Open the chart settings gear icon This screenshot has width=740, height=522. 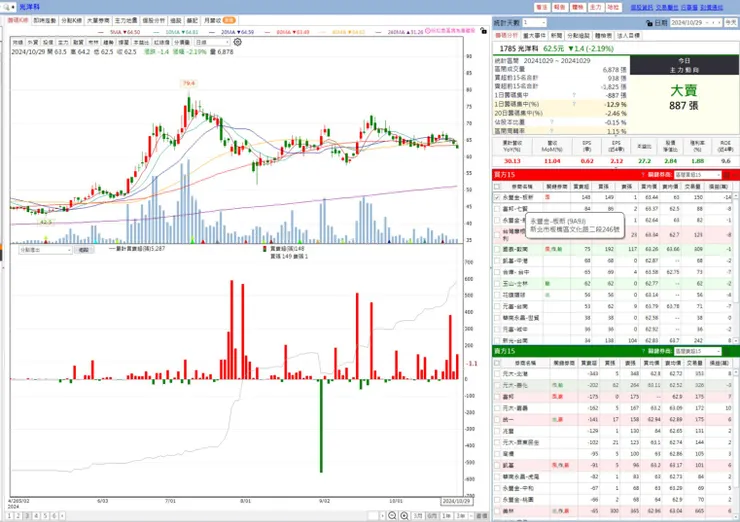point(237,42)
